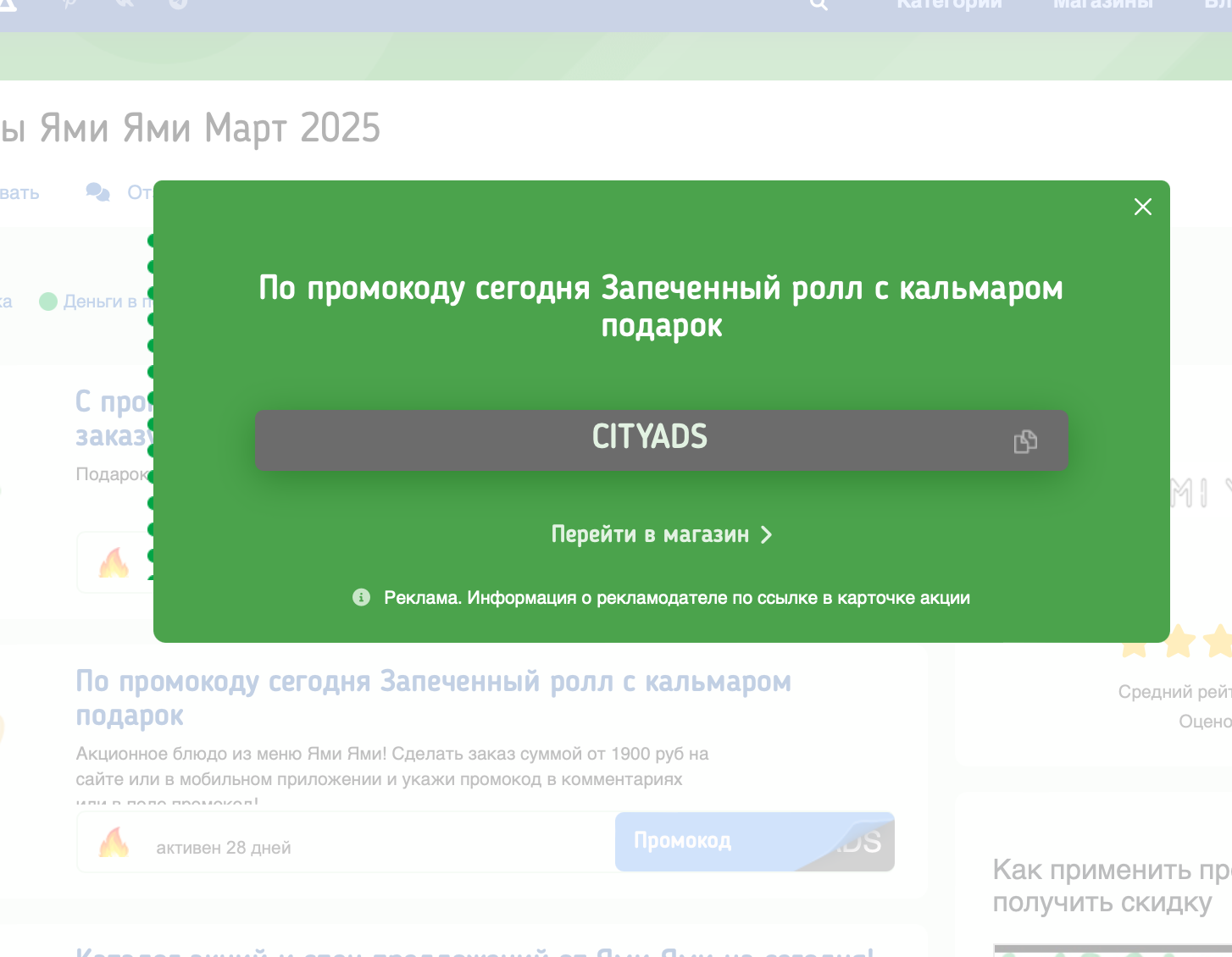Click the 'Средний рейт' rating label
The image size is (1232, 957).
point(1174,692)
